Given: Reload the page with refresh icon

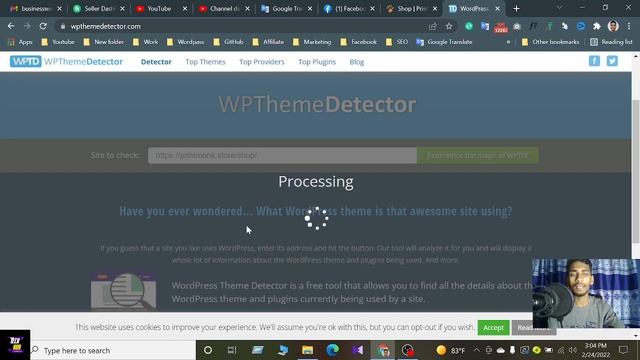Looking at the screenshot, I should (43, 26).
